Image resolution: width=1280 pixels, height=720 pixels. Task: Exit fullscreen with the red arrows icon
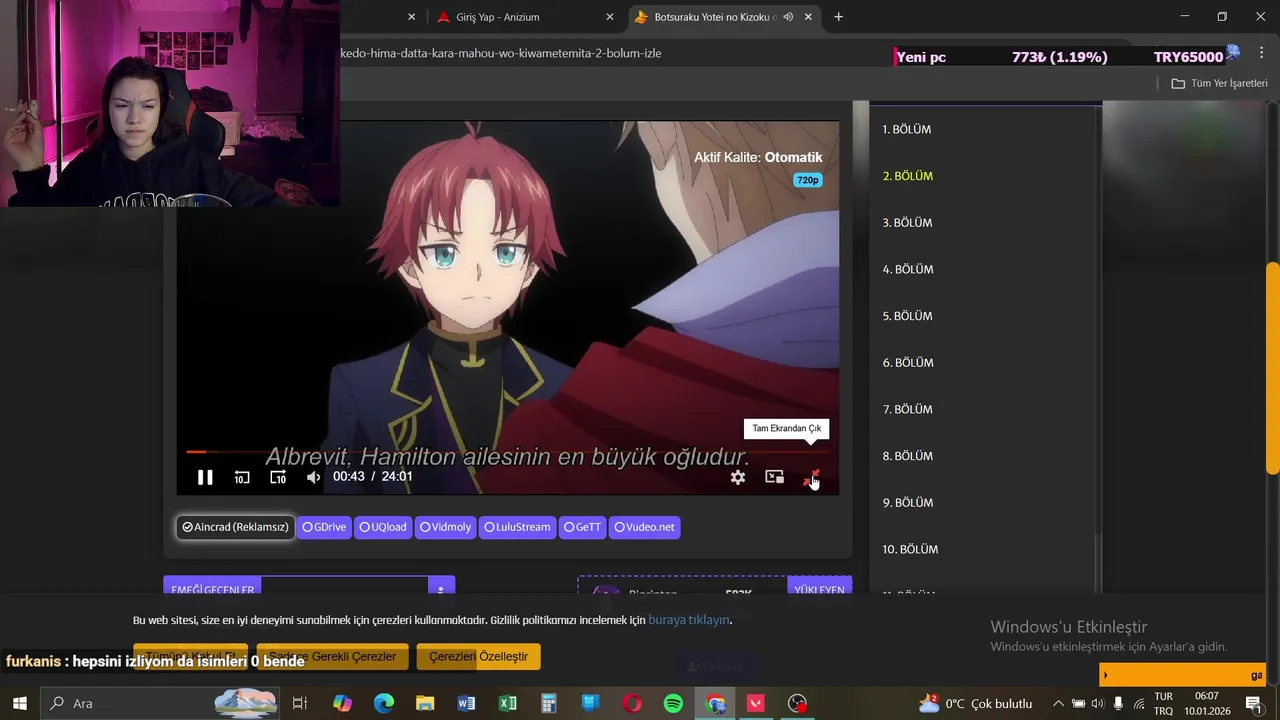pyautogui.click(x=811, y=478)
